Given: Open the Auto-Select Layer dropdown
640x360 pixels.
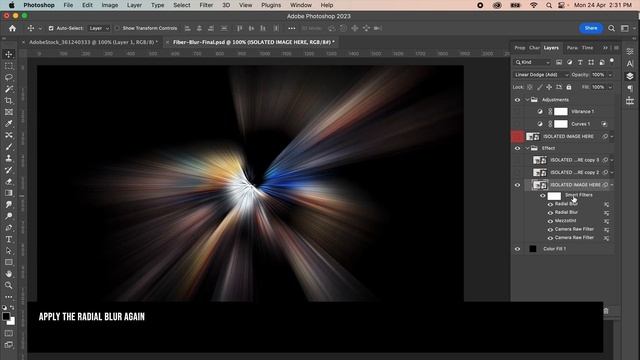Looking at the screenshot, I should coord(99,28).
